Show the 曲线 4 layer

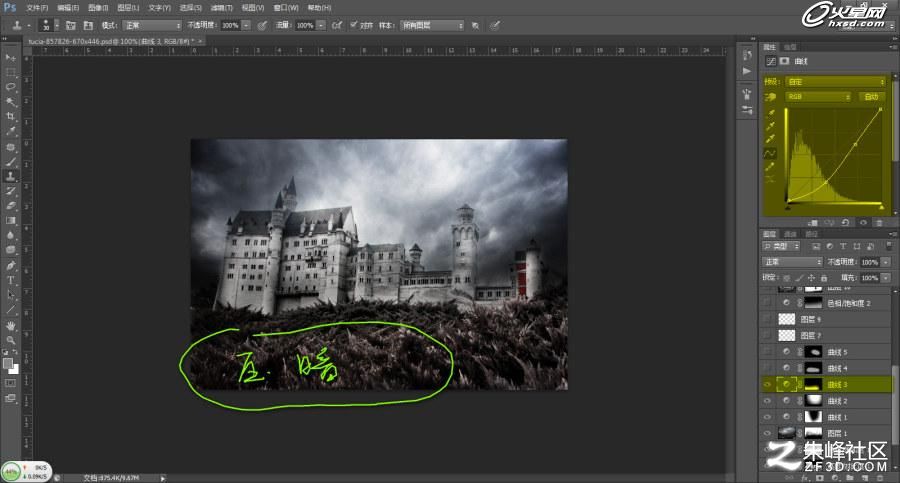(767, 368)
